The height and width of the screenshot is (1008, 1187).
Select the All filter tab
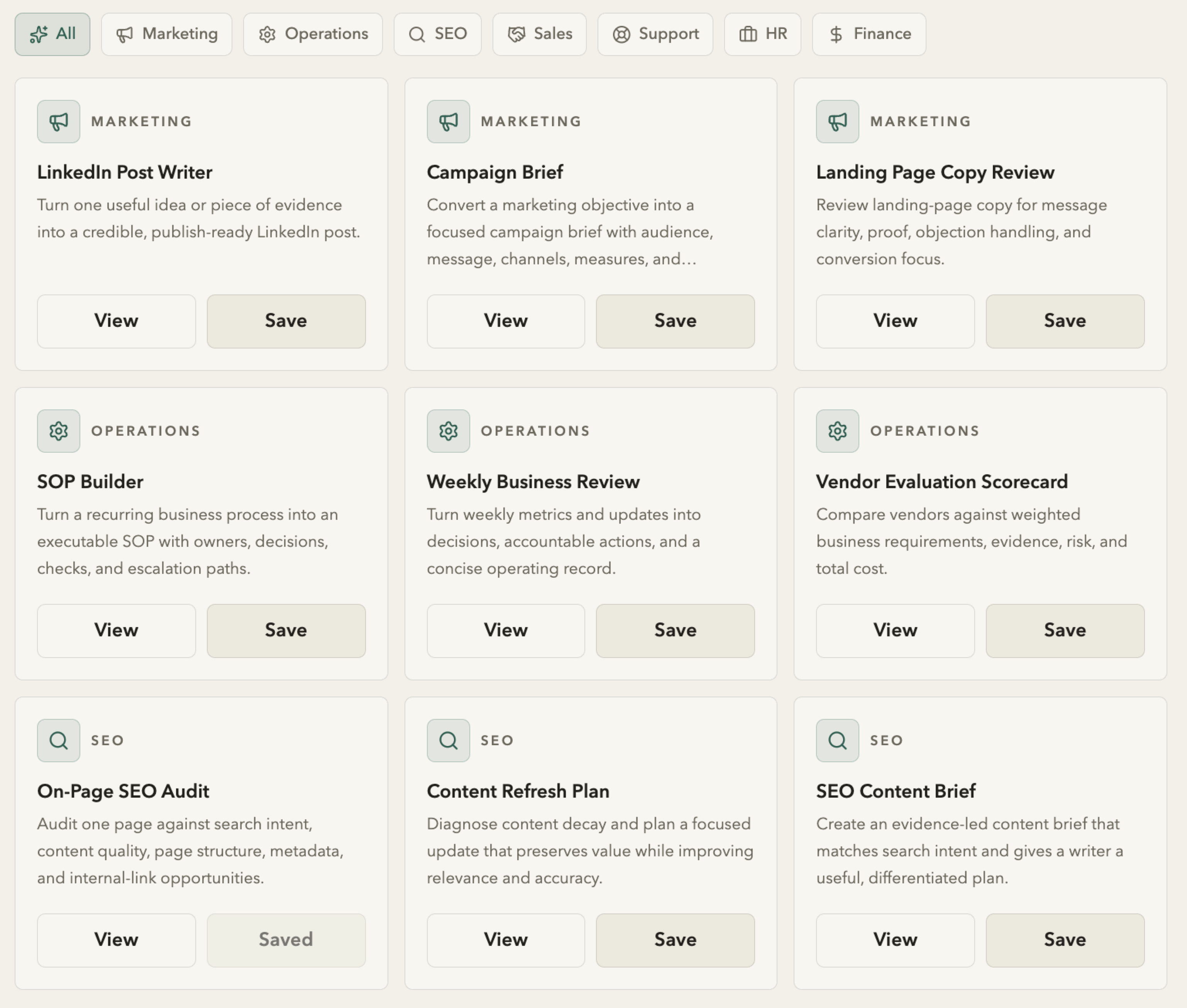[x=52, y=34]
